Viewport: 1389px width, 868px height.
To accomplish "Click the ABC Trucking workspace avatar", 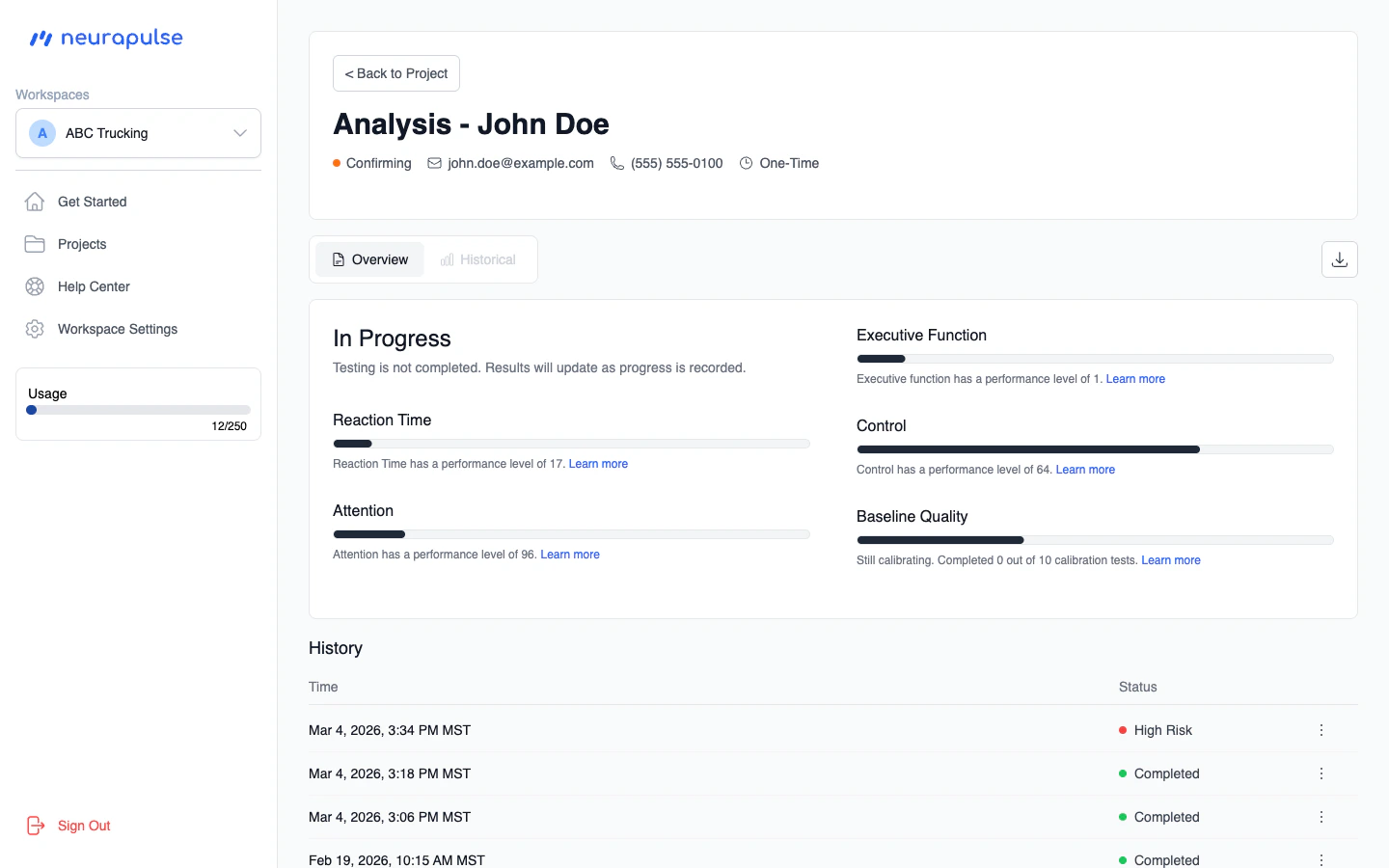I will [42, 133].
